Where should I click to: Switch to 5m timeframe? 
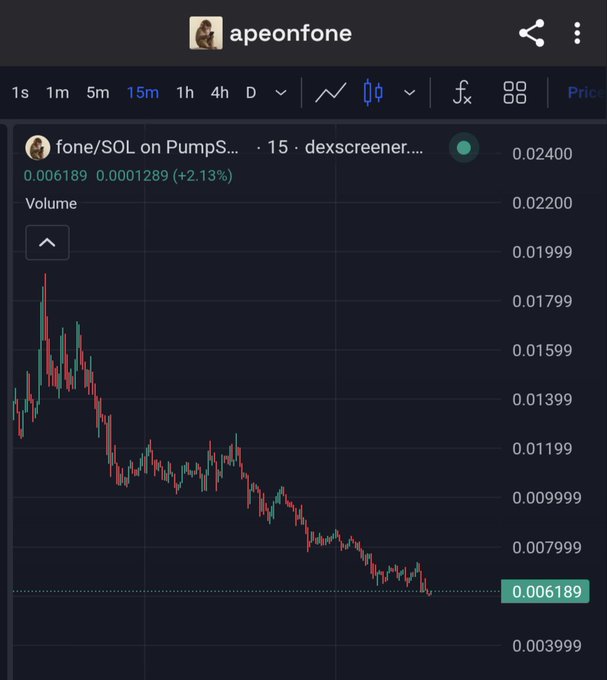click(x=98, y=92)
